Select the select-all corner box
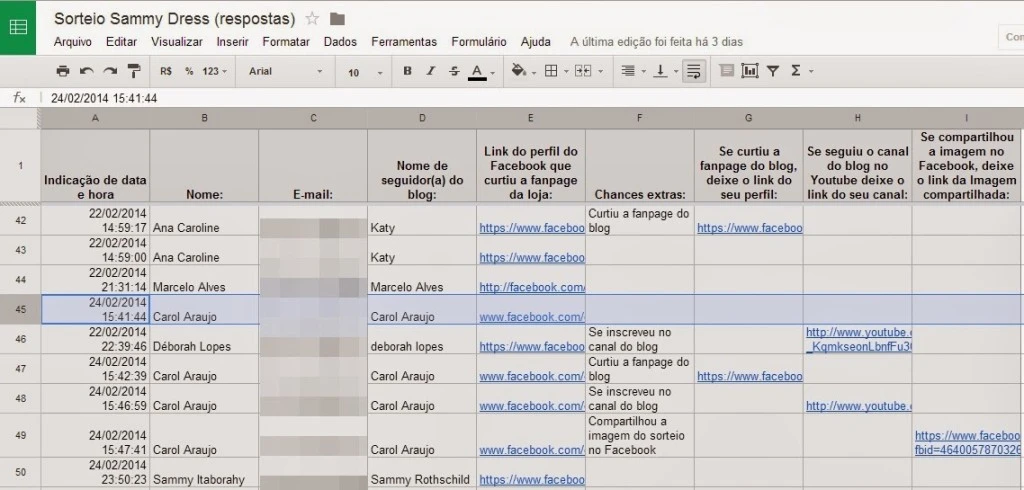1024x490 pixels. [20, 118]
